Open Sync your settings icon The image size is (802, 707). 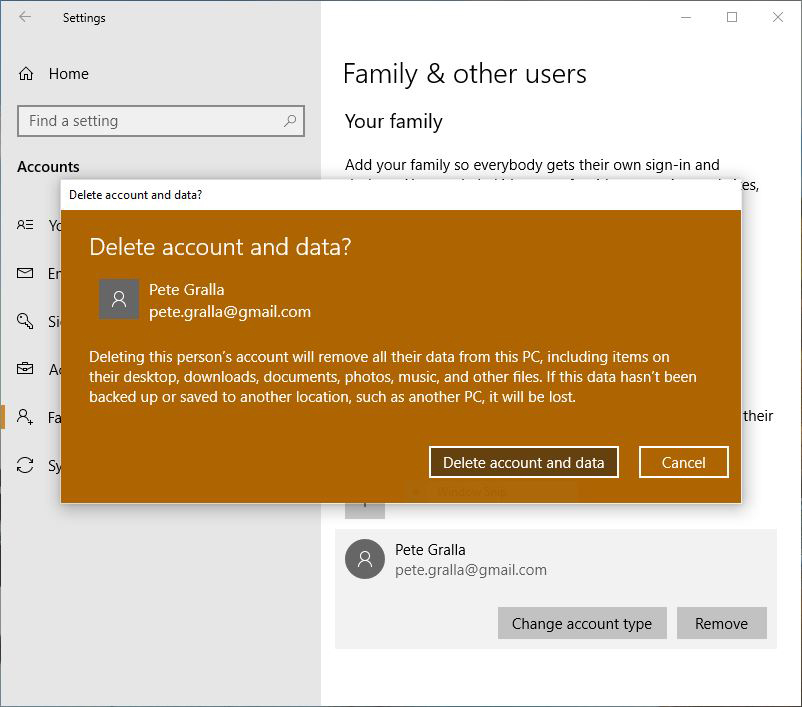pyautogui.click(x=25, y=465)
